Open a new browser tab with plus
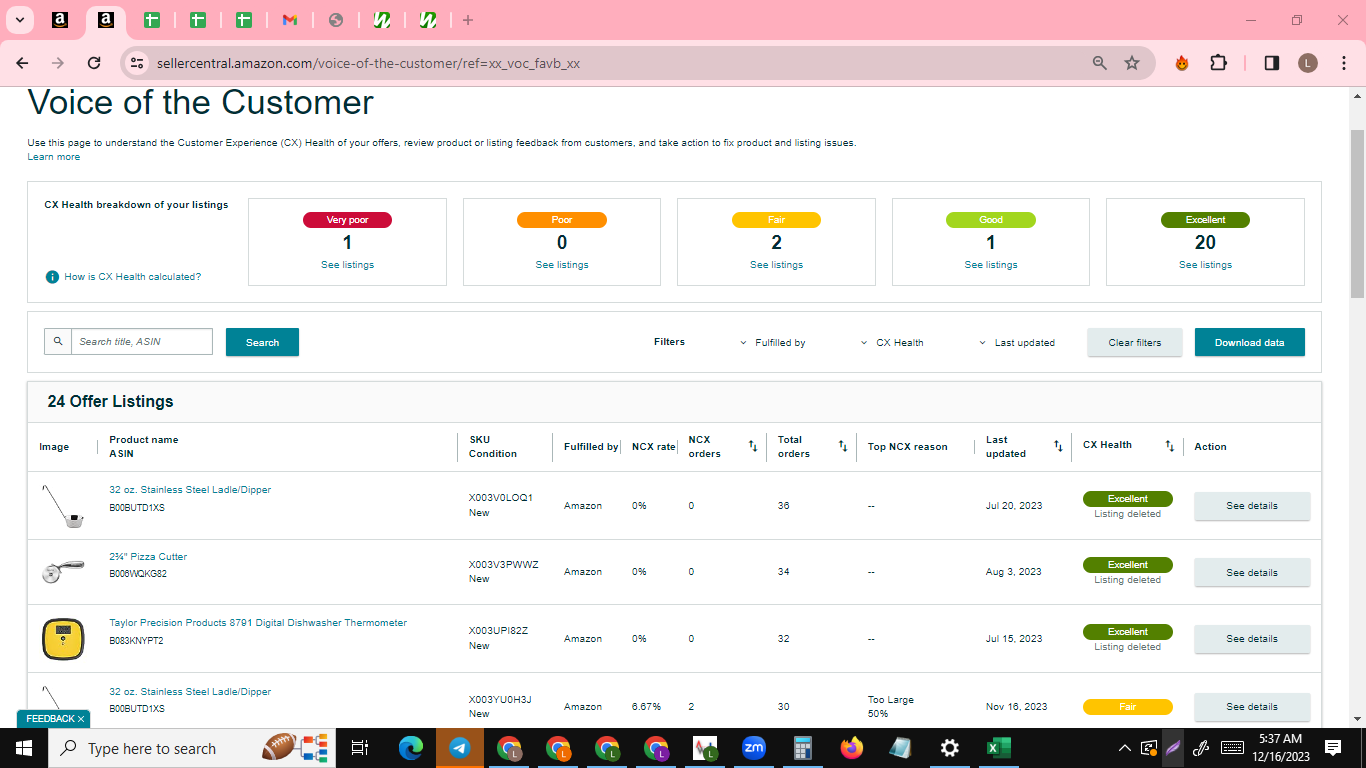The height and width of the screenshot is (768, 1366). 468,20
